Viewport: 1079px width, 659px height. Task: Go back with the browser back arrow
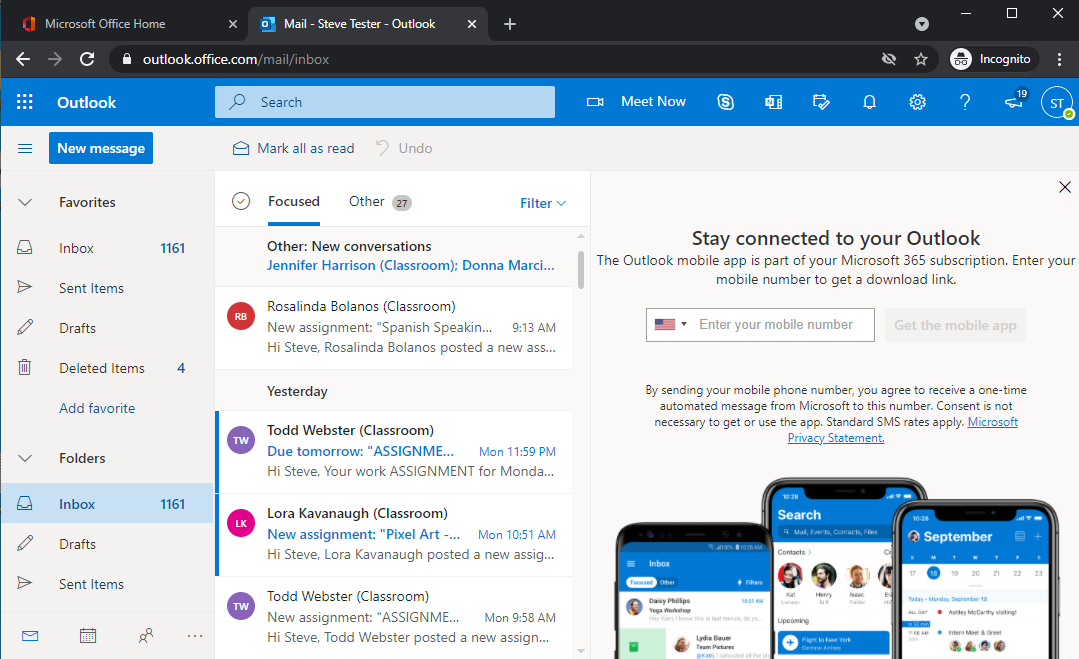pyautogui.click(x=23, y=59)
